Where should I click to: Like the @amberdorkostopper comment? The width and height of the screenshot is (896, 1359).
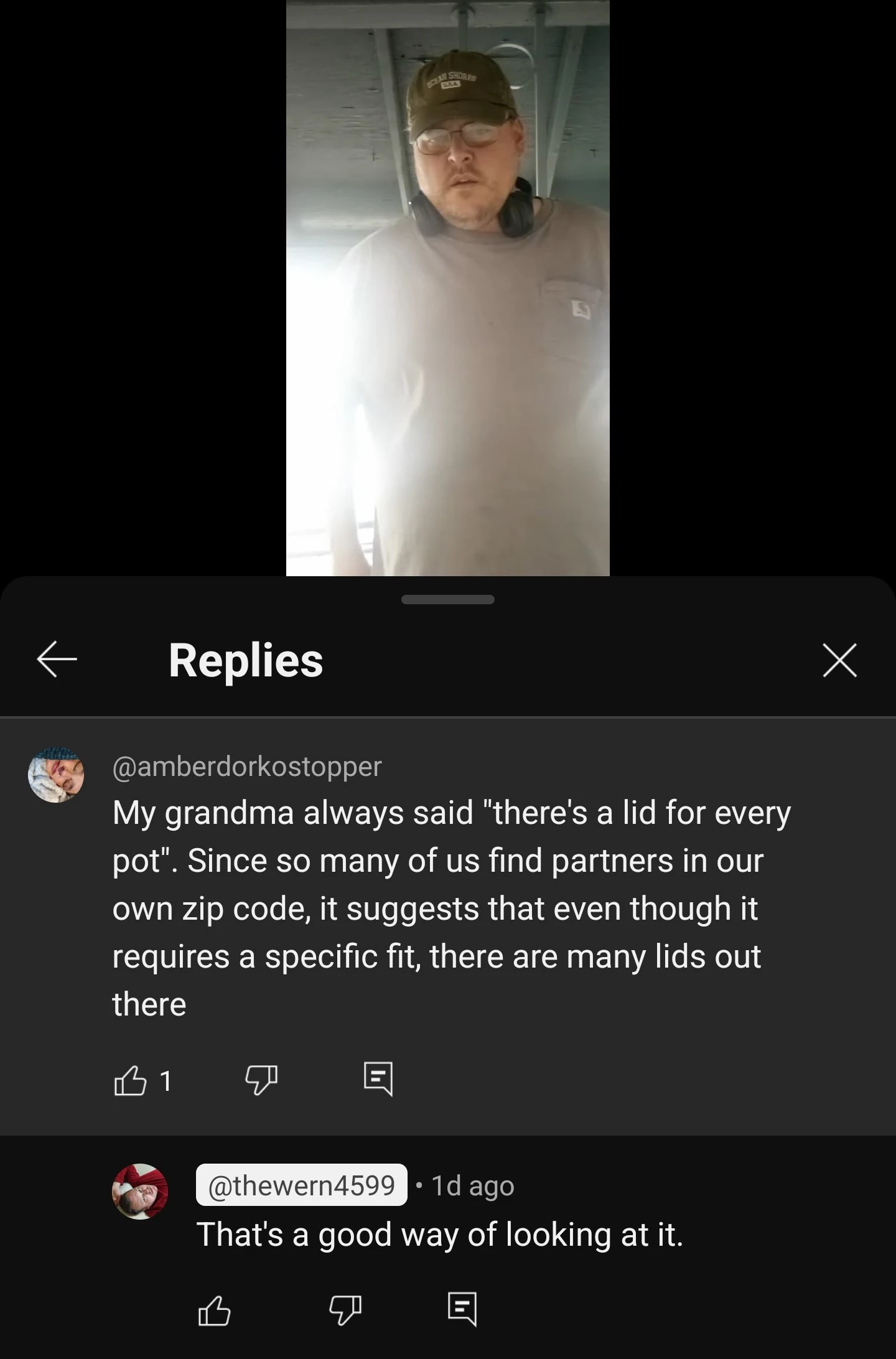130,1080
